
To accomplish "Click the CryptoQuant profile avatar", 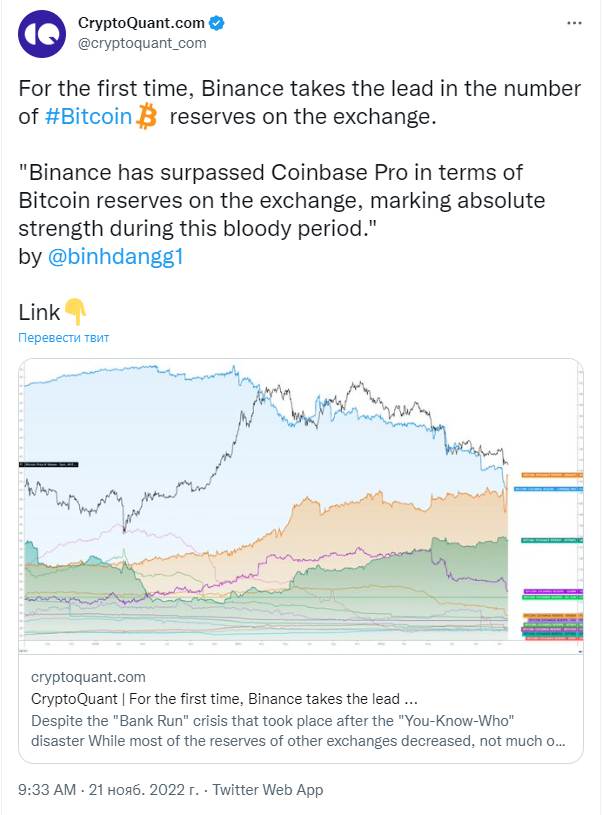I will coord(41,34).
